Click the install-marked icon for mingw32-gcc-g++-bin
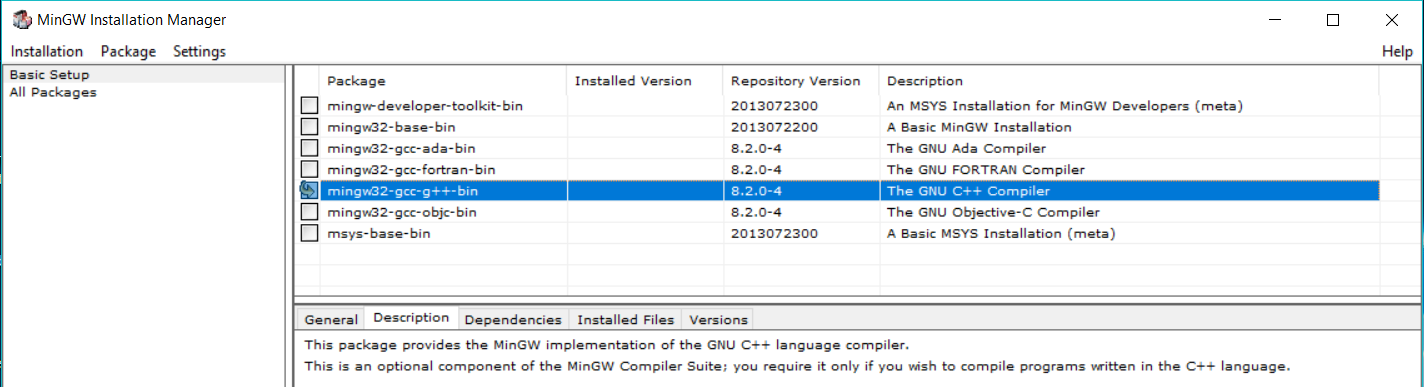1424x387 pixels. point(310,190)
